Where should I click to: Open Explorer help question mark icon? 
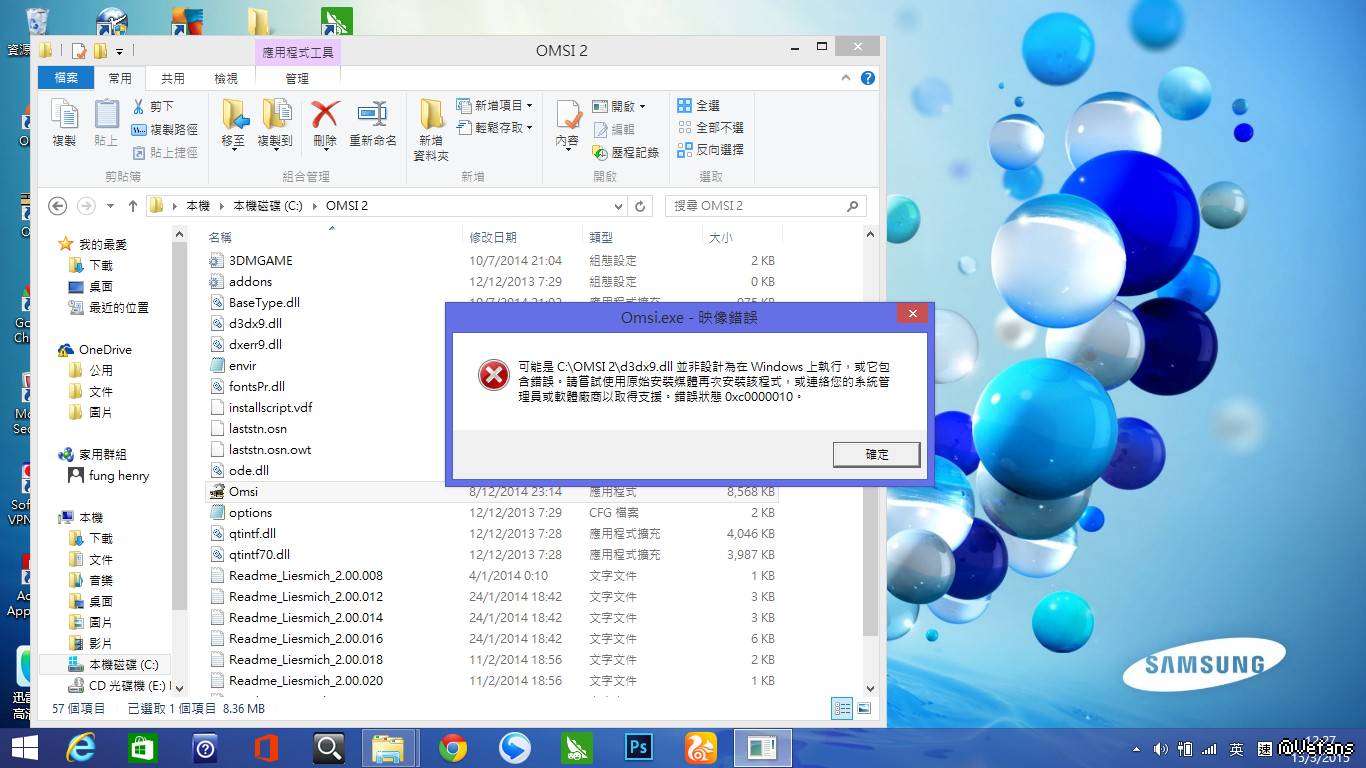868,78
